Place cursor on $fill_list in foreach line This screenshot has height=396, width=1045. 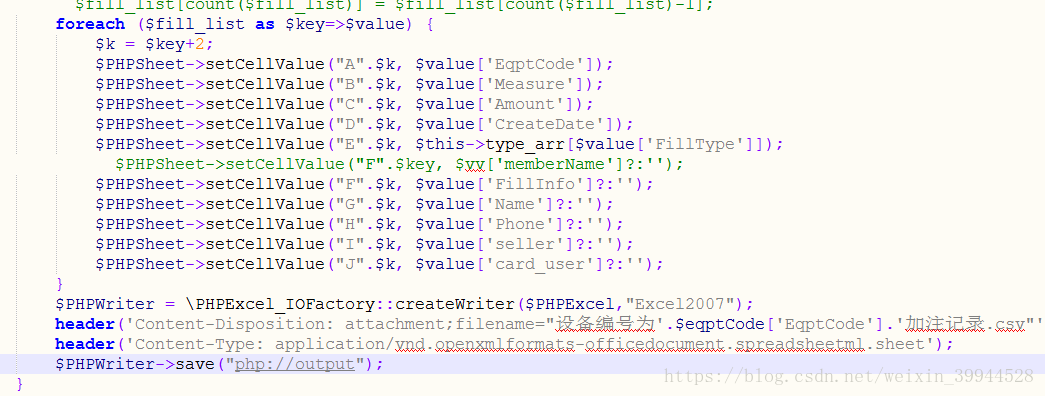pos(195,25)
